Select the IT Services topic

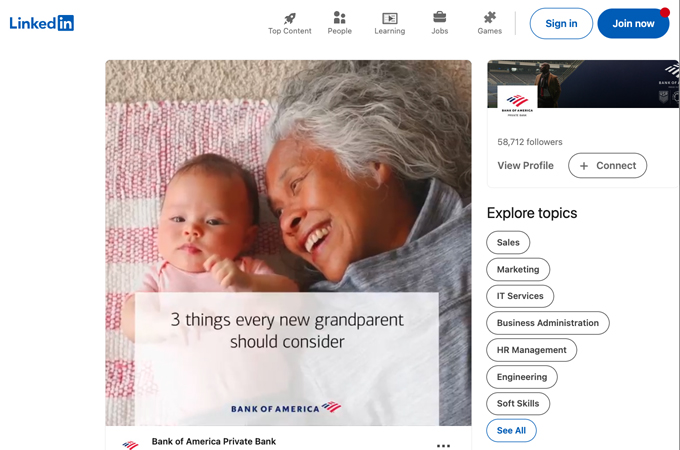[520, 296]
